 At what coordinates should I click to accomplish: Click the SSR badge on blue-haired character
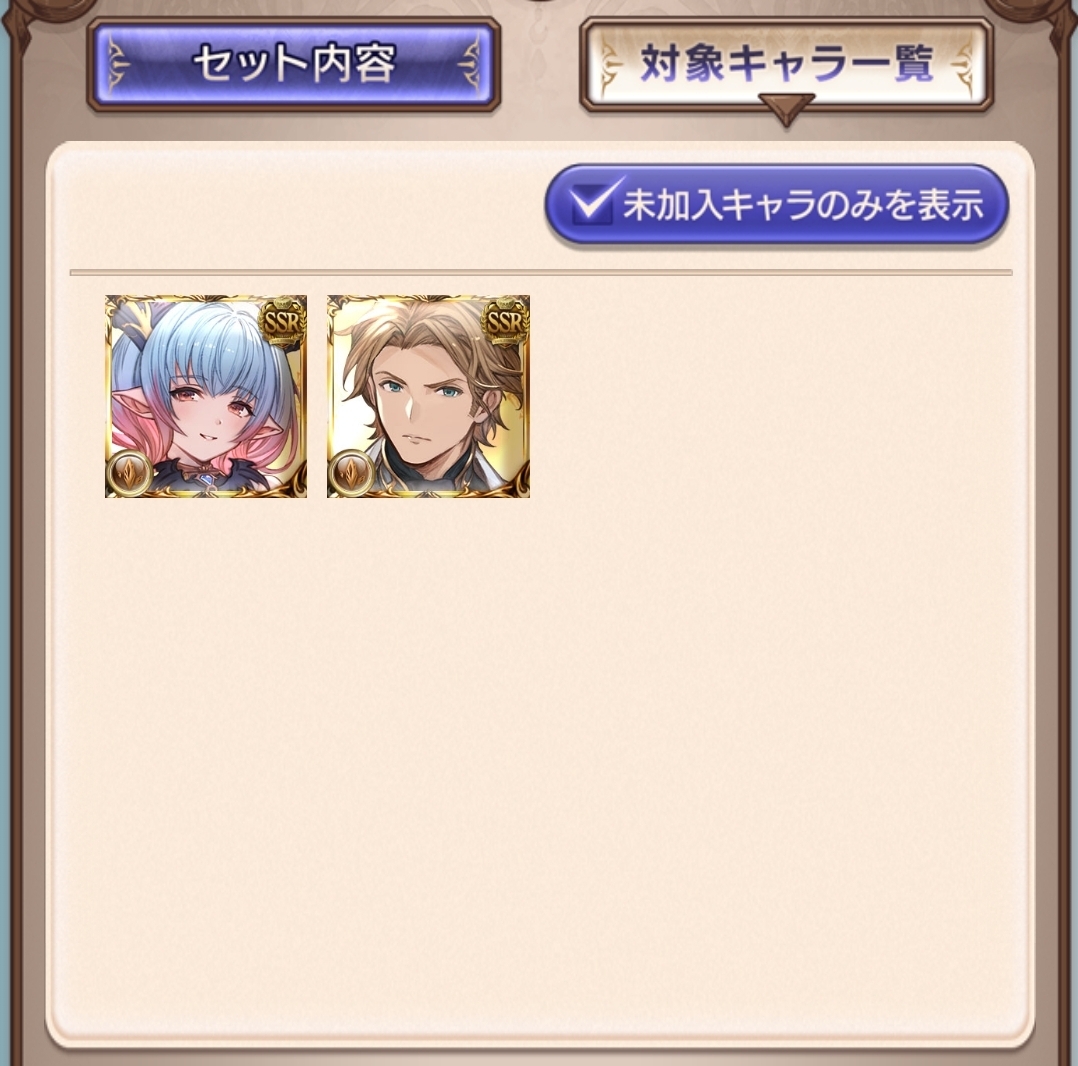point(283,323)
